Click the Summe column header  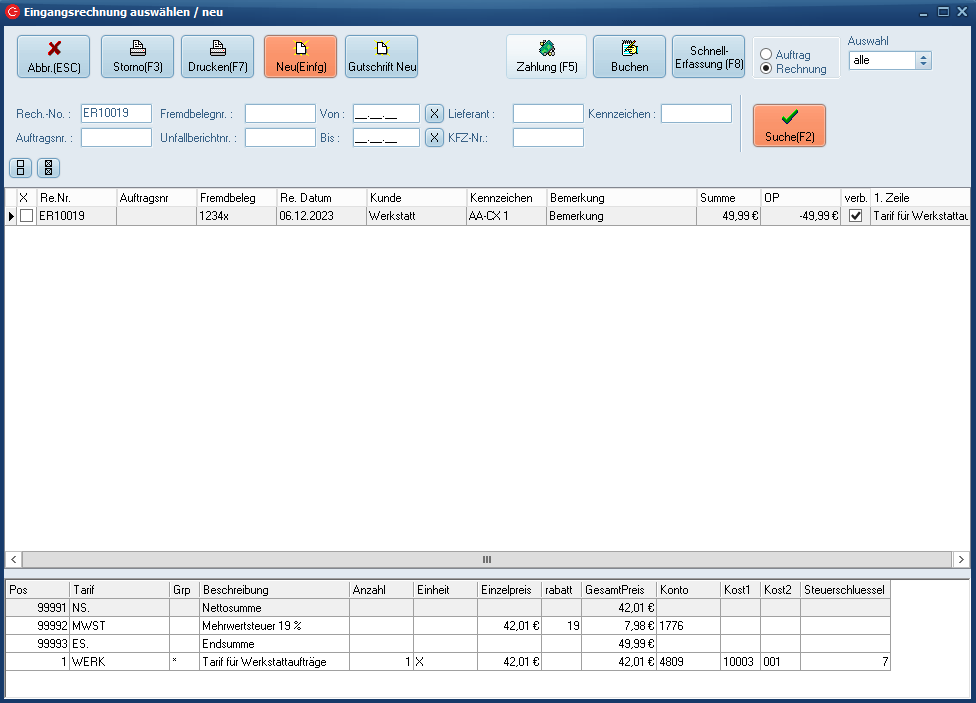[x=727, y=198]
